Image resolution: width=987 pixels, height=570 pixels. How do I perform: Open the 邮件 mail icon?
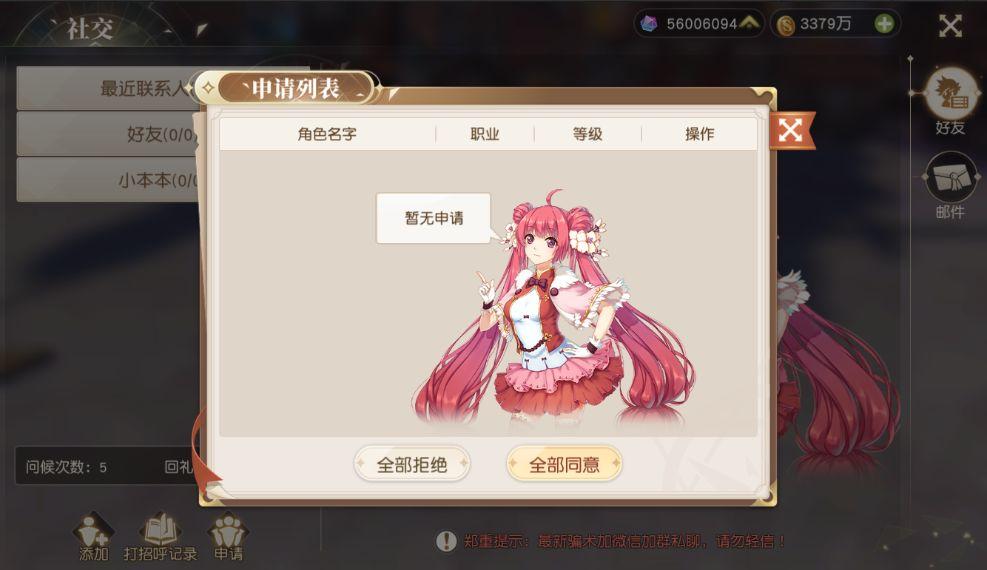950,177
